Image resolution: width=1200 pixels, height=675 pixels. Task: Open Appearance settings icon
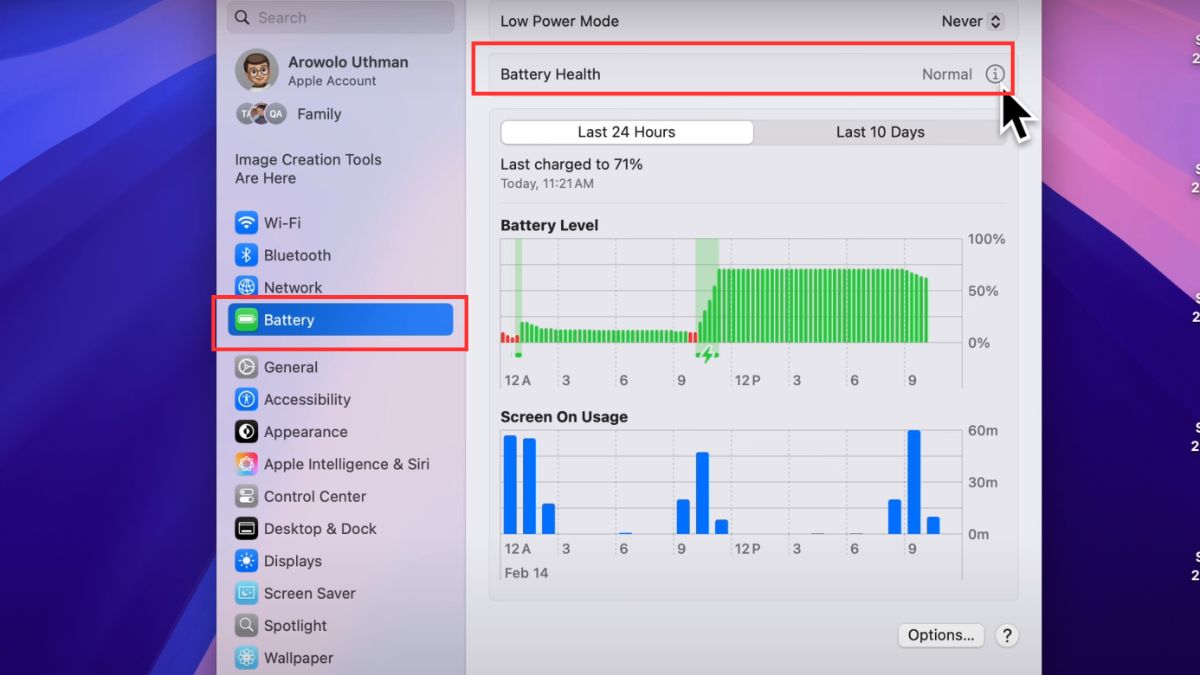[246, 432]
